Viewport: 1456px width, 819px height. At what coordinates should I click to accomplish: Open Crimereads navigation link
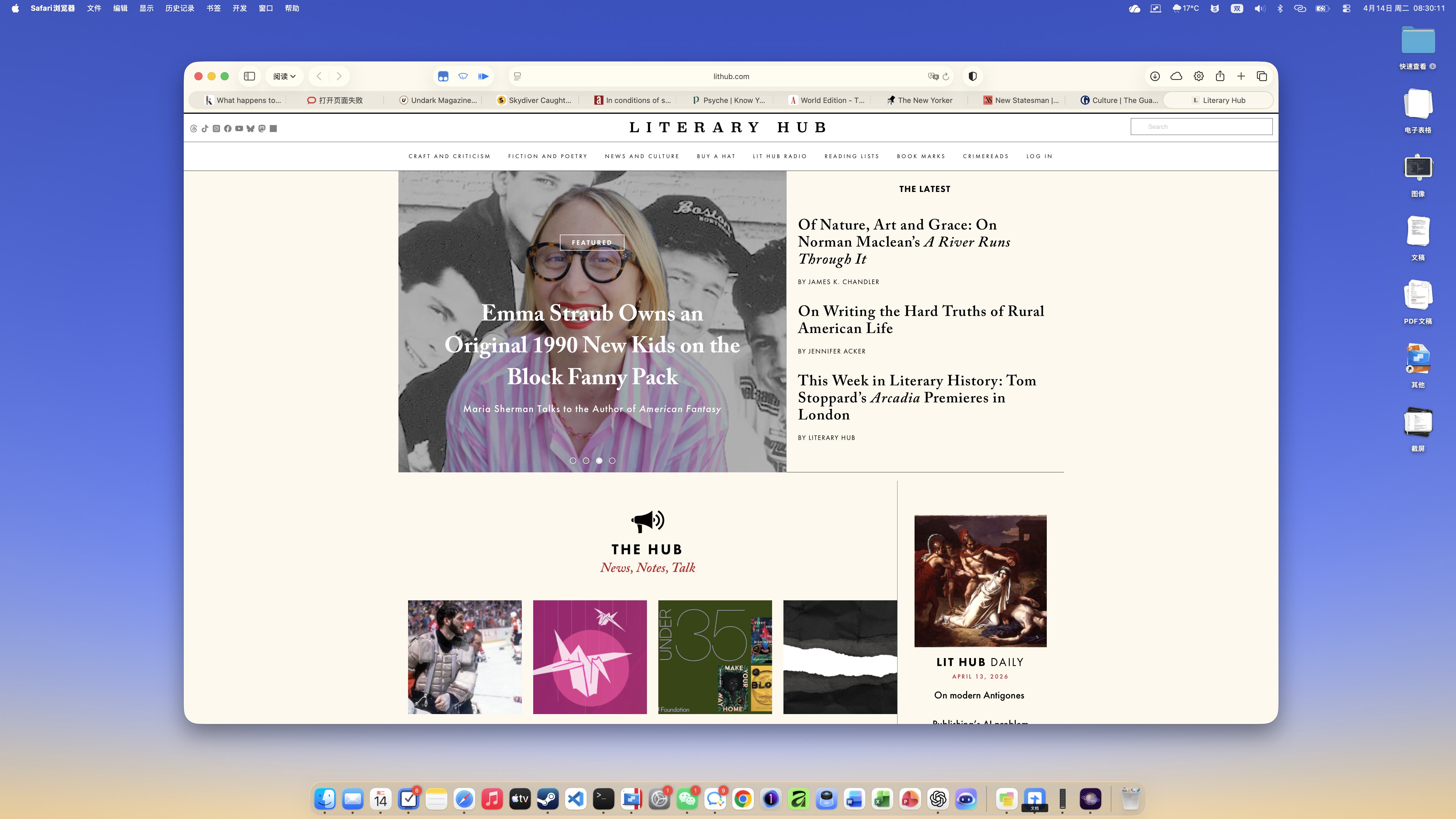click(985, 157)
